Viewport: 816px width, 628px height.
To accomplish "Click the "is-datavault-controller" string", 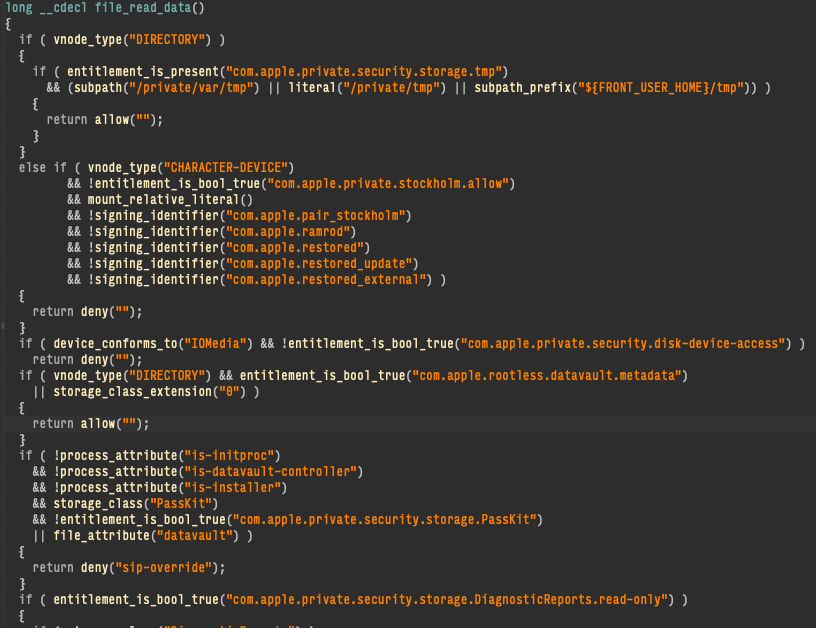I will click(271, 472).
